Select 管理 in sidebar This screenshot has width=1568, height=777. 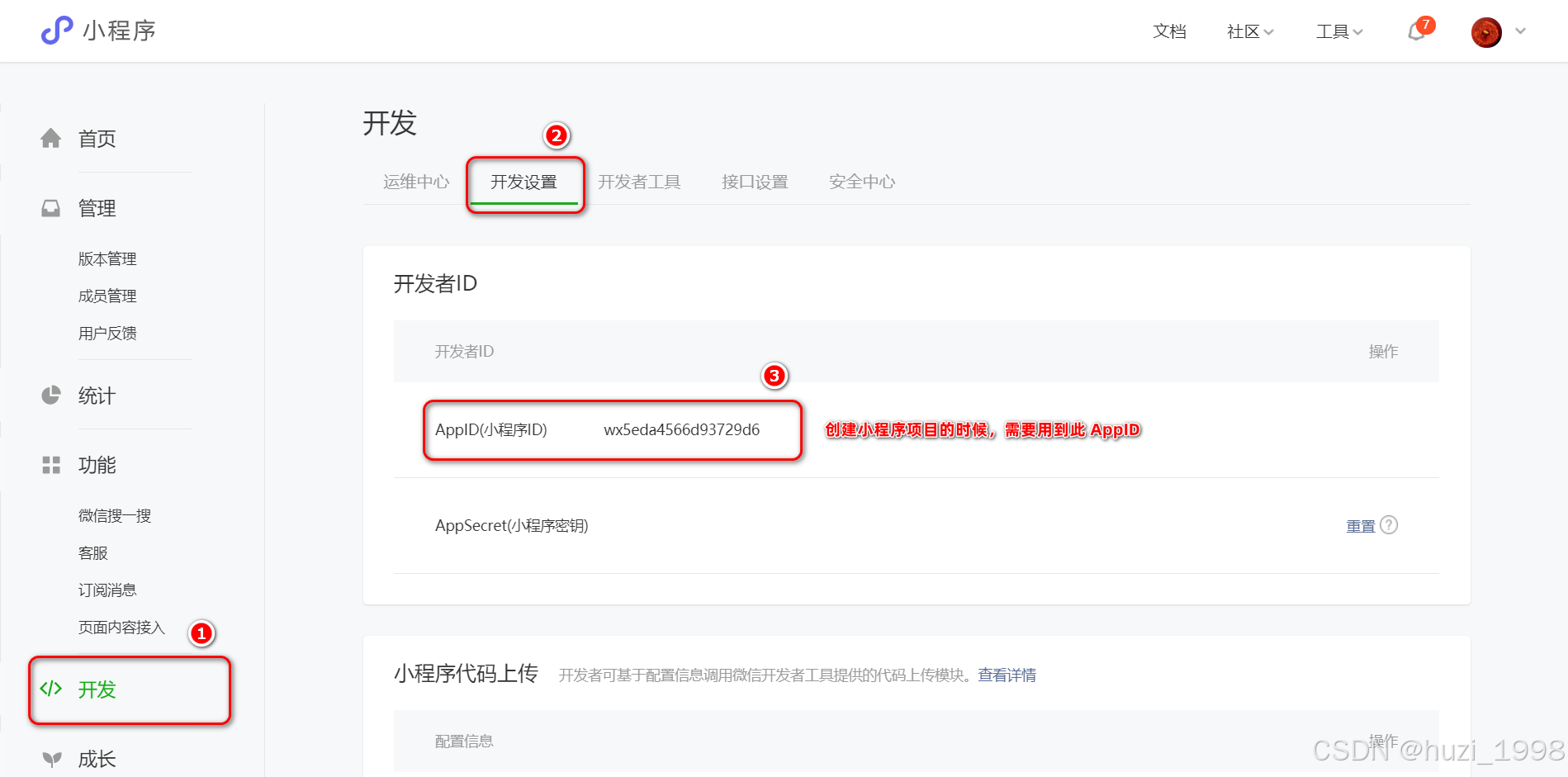tap(97, 208)
